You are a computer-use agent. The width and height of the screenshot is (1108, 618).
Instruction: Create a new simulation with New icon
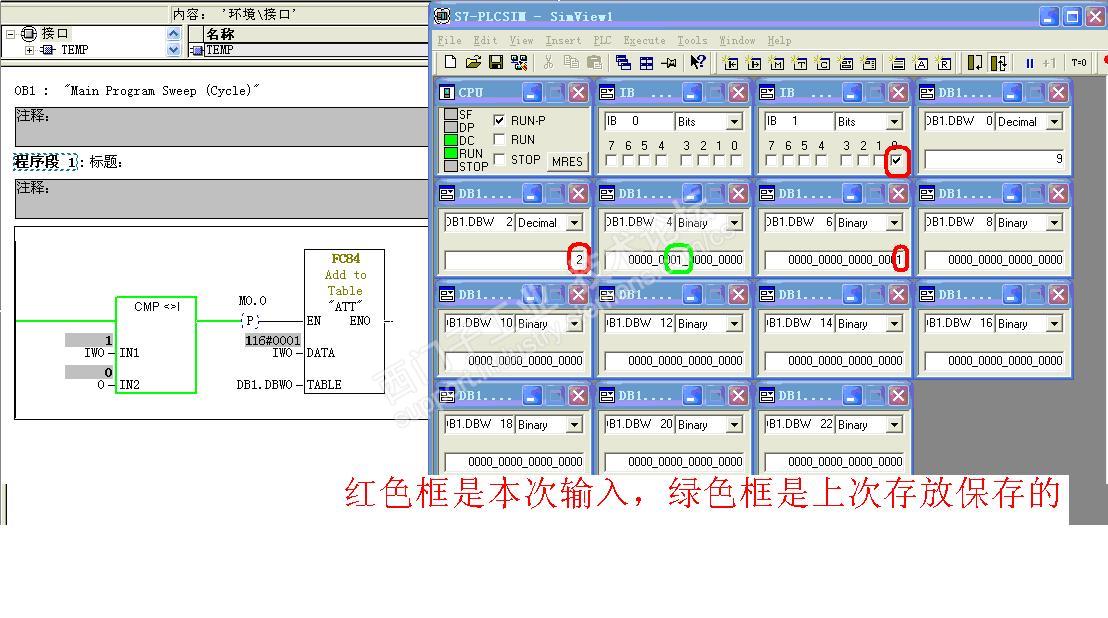tap(450, 63)
